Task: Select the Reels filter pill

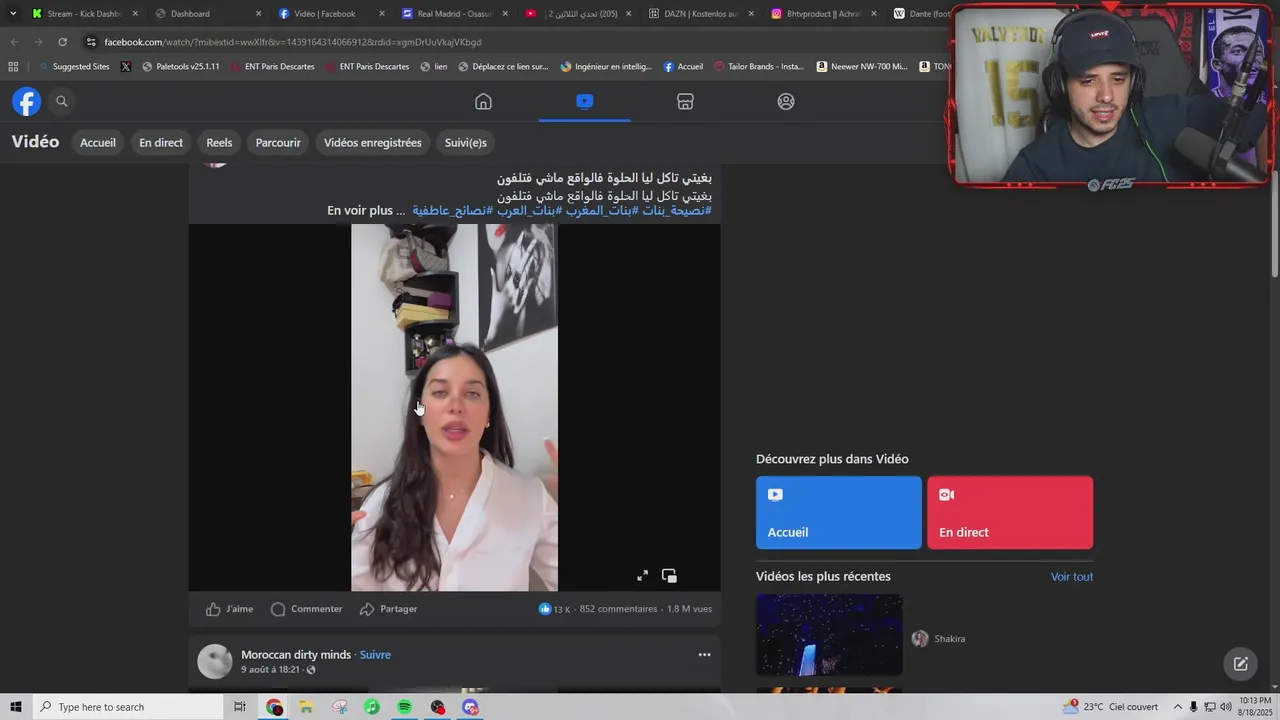Action: click(219, 143)
